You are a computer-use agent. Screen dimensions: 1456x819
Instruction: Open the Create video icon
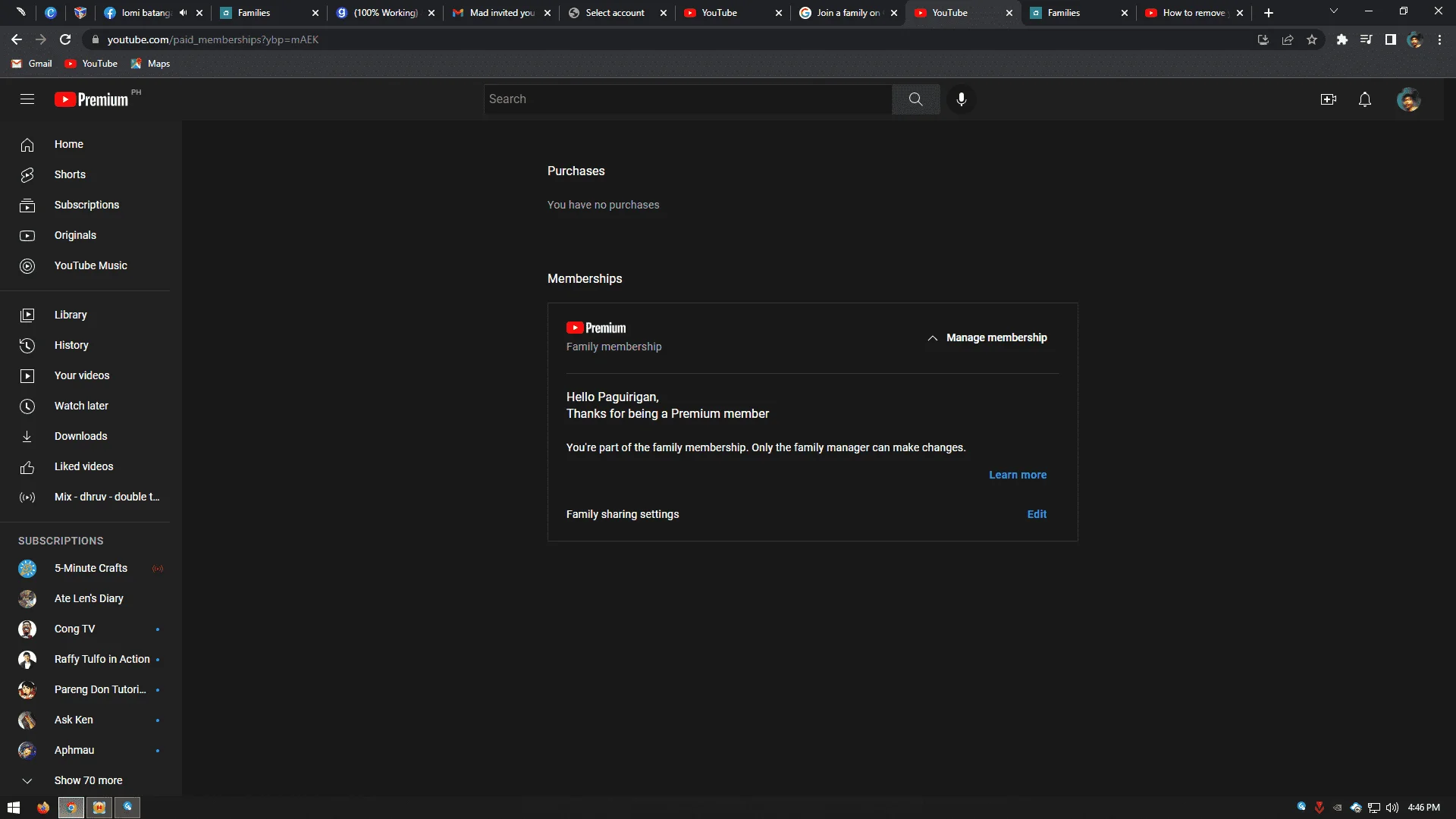(1328, 99)
